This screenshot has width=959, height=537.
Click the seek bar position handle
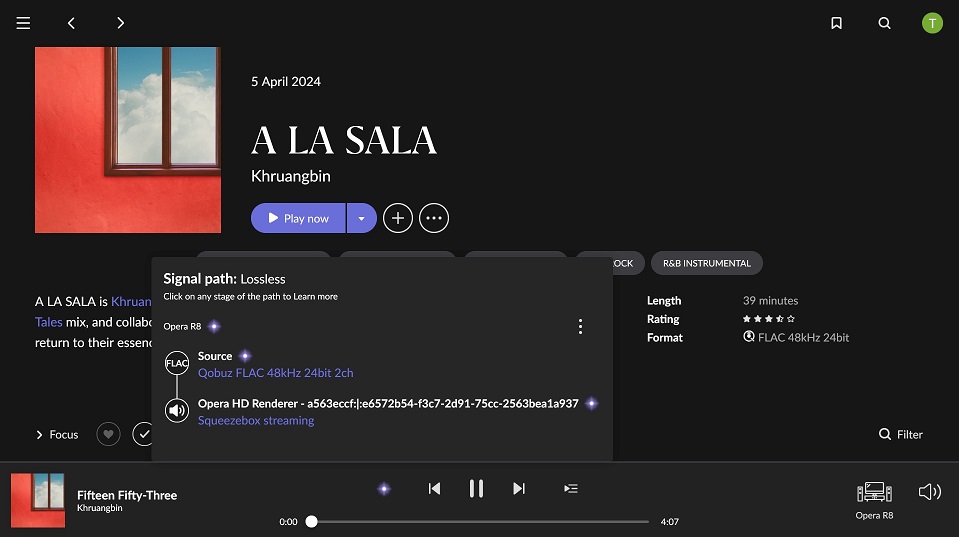coord(311,522)
